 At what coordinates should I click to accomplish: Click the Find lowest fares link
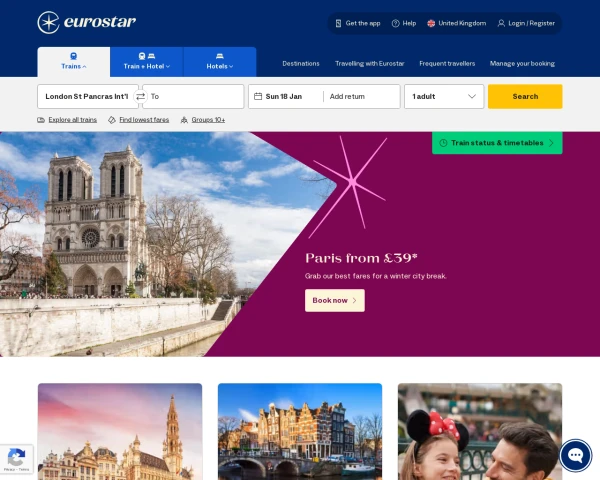point(144,120)
